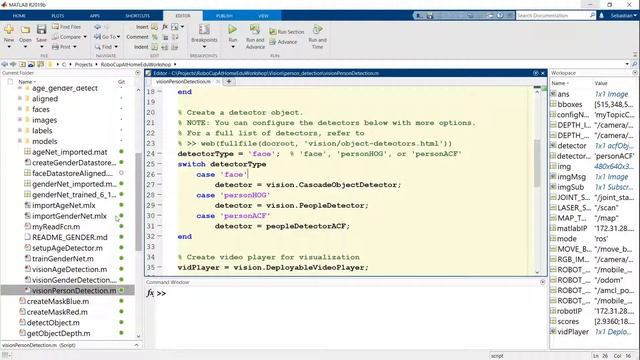Toggle breakpoint at line 24
Viewport: 640px width, 360px height.
click(x=160, y=154)
